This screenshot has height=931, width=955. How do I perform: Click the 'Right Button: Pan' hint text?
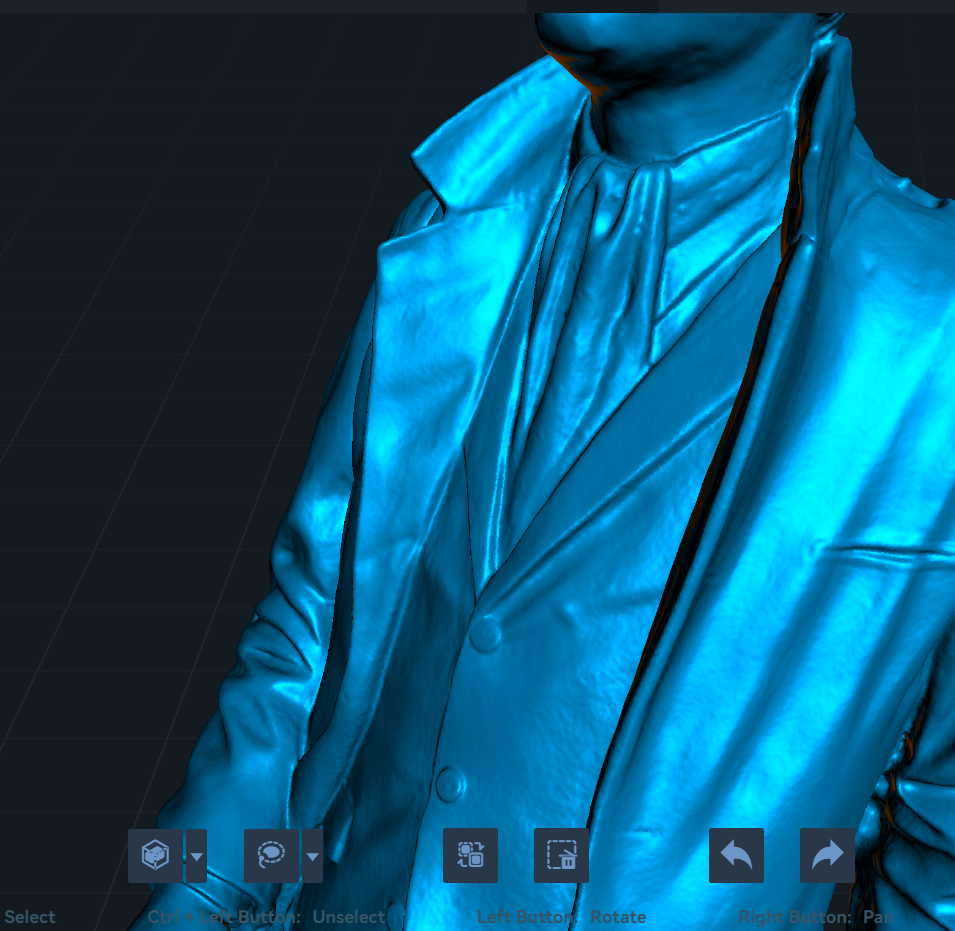tap(815, 917)
